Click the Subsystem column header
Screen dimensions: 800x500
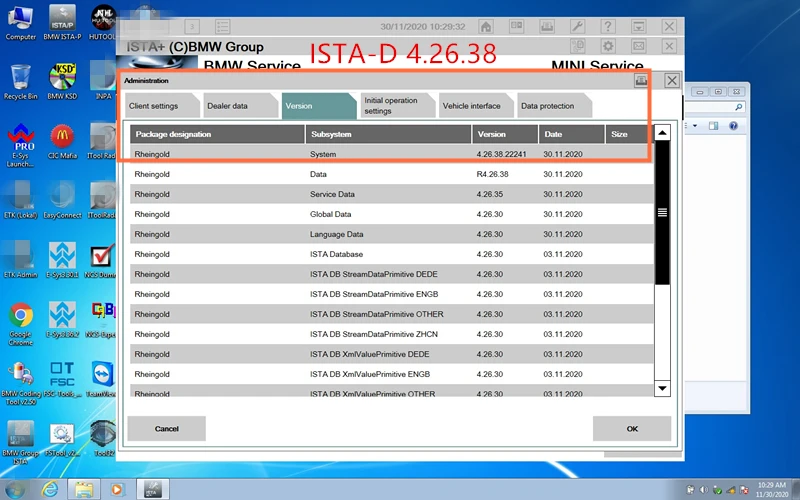(x=389, y=134)
